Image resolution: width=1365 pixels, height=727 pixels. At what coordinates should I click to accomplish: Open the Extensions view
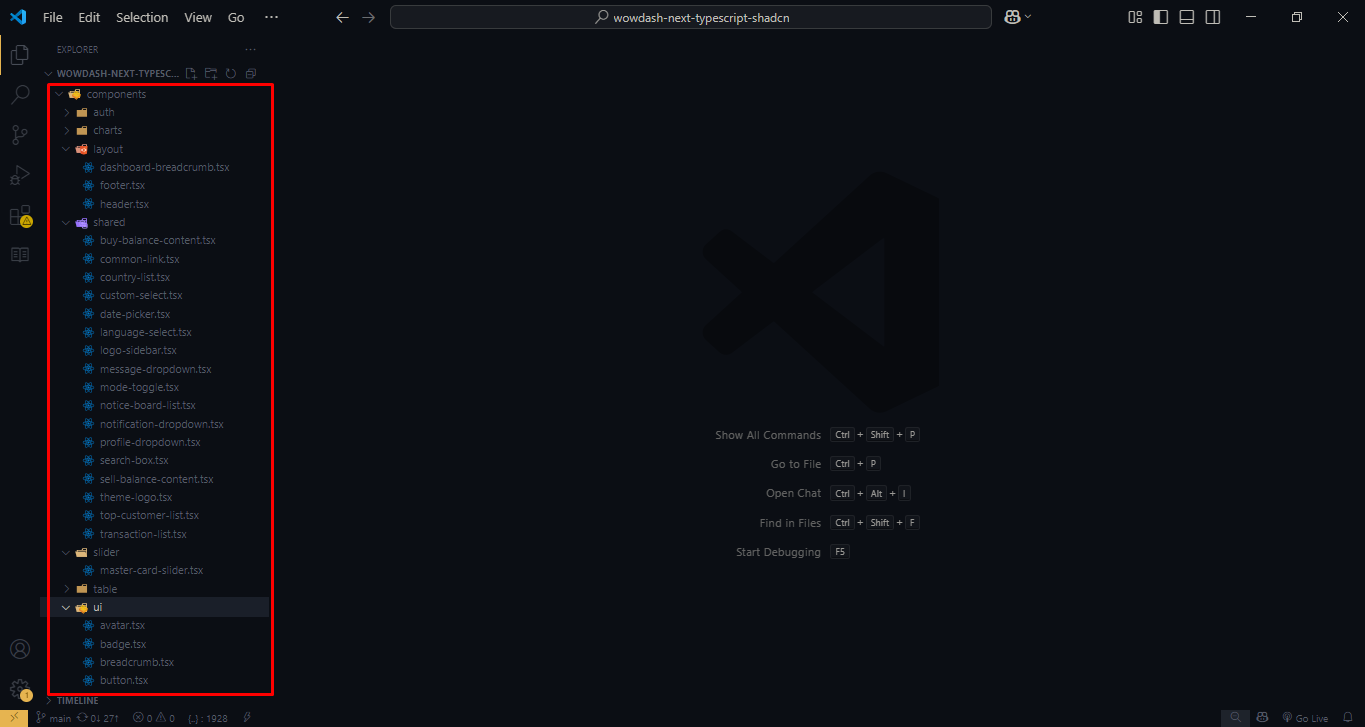20,214
